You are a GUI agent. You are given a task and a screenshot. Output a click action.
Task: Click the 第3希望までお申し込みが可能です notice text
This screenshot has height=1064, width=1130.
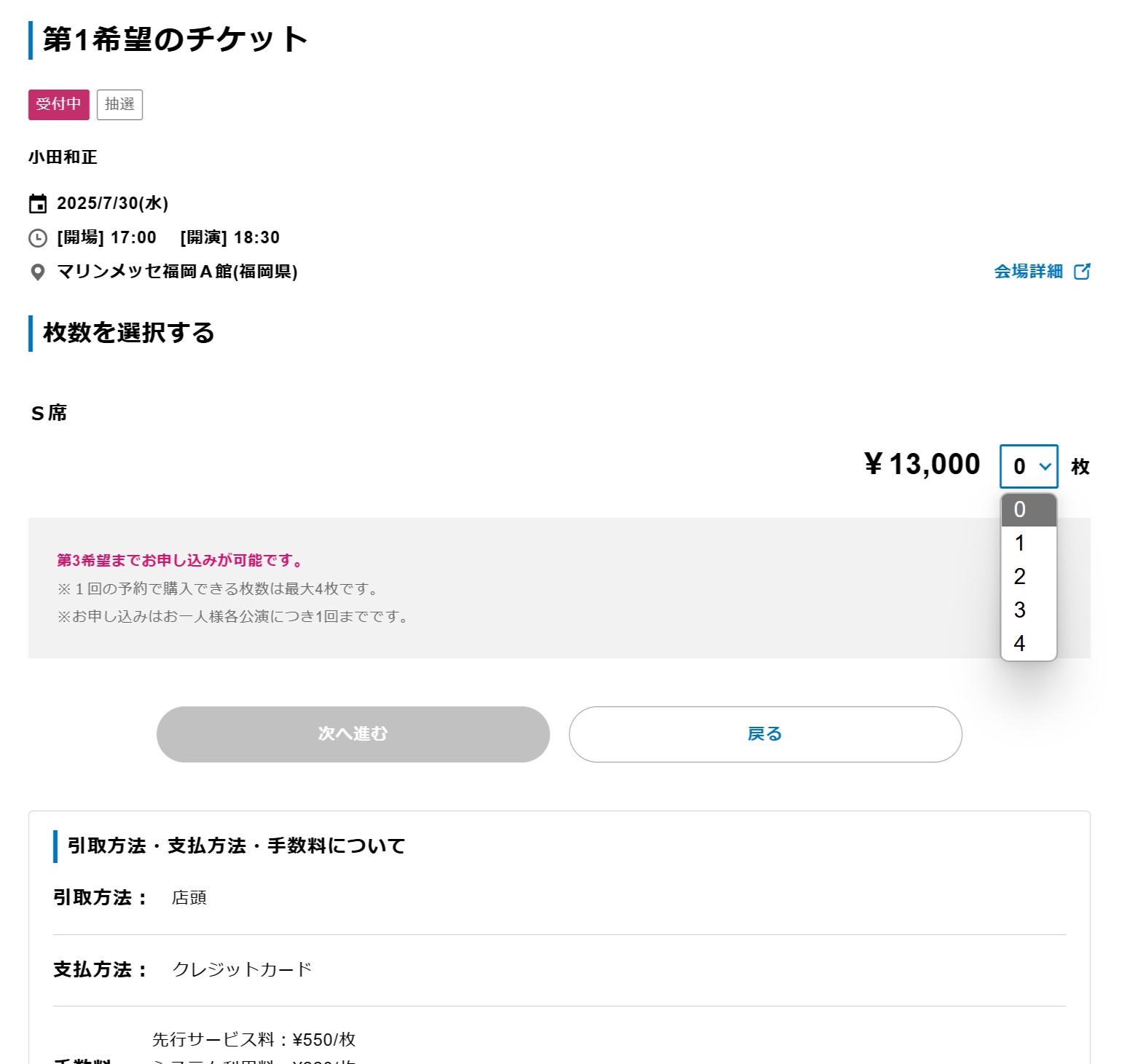point(180,560)
